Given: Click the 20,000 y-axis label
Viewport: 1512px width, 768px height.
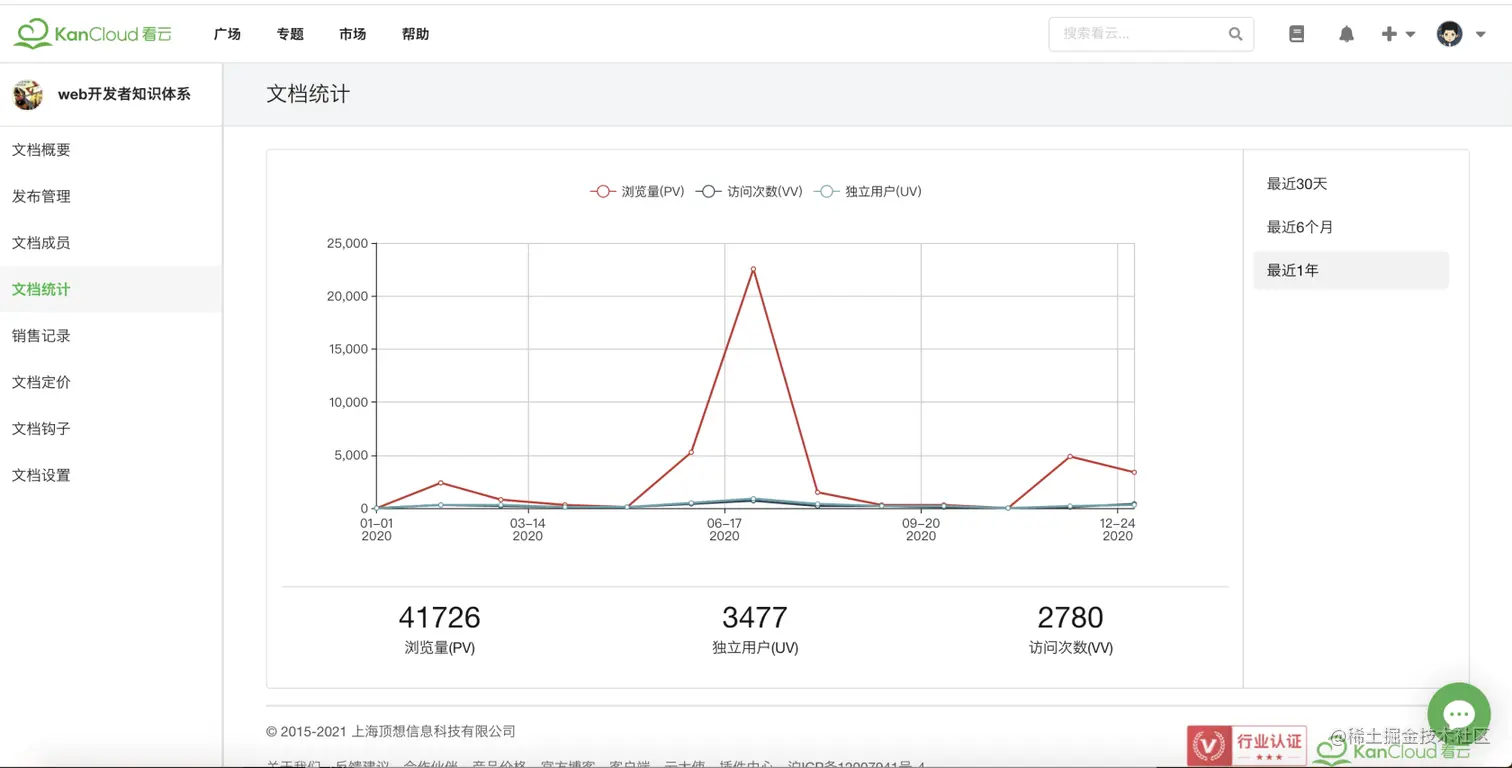Looking at the screenshot, I should (x=347, y=296).
